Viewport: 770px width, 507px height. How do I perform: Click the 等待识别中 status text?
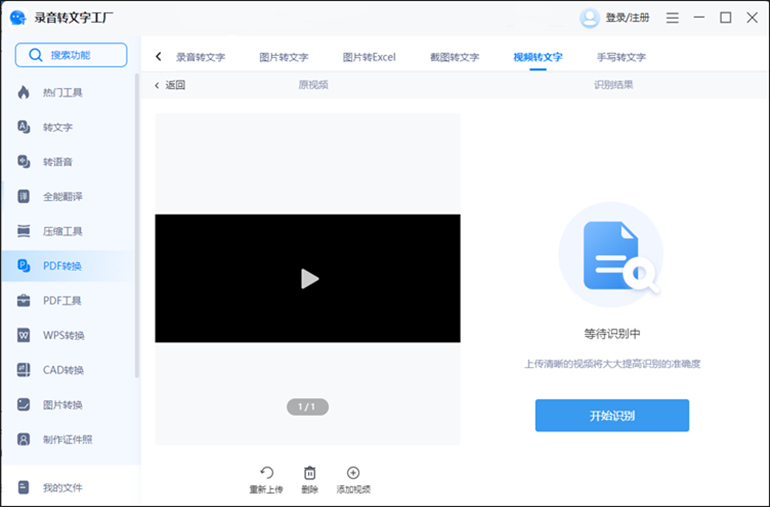click(x=612, y=334)
